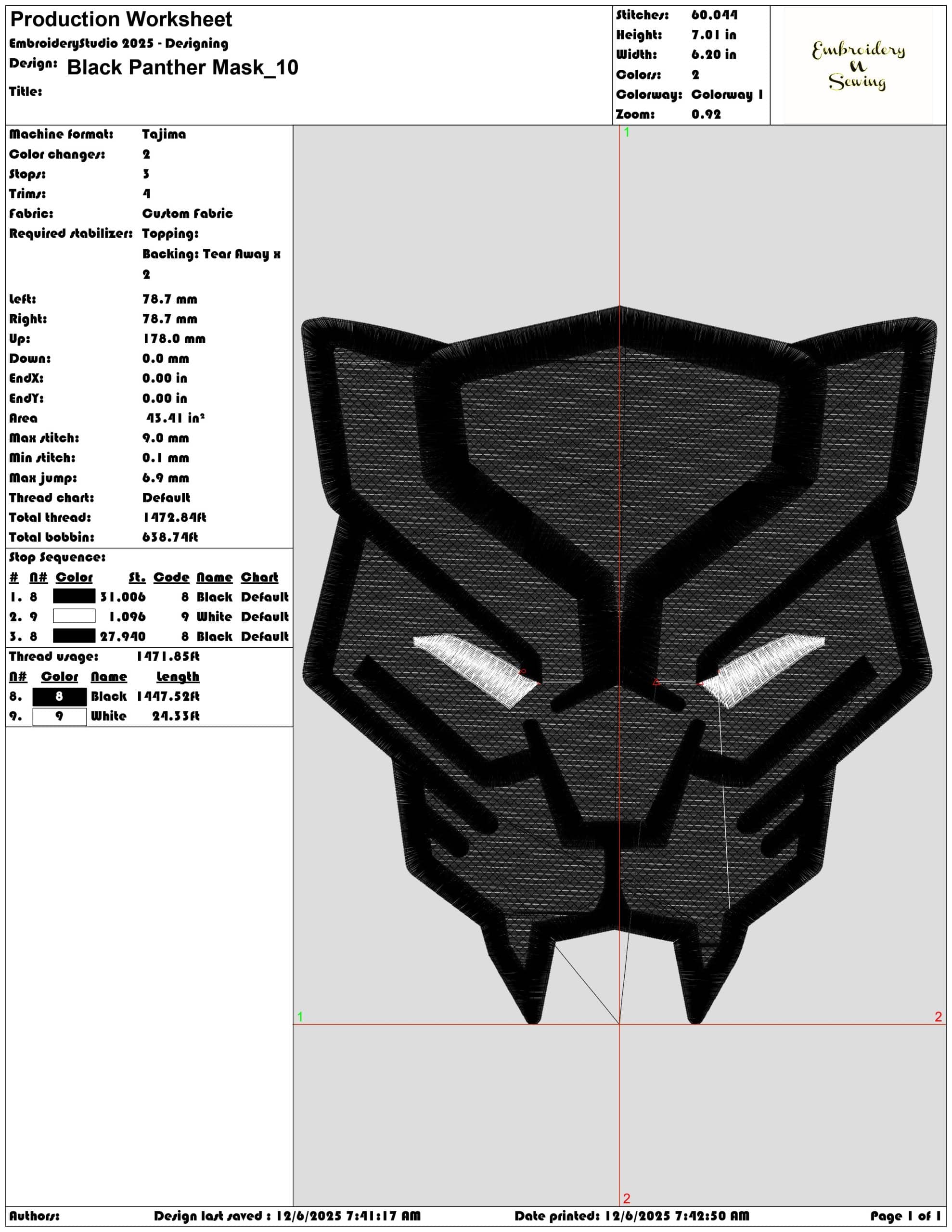The height and width of the screenshot is (1232, 952).
Task: Pick the white swatch in stop row 2
Action: coord(74,616)
